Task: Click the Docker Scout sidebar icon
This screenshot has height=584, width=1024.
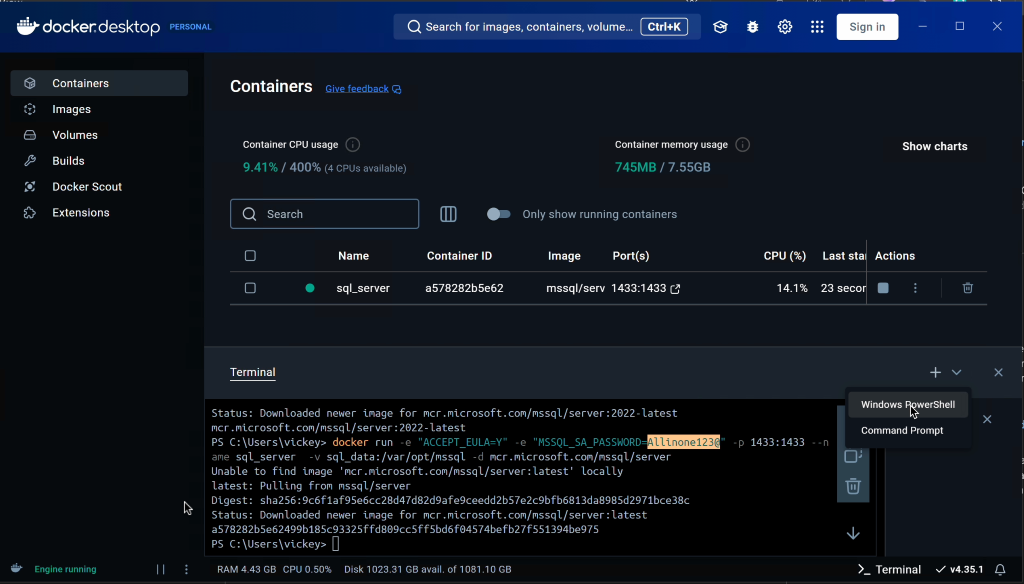Action: tap(29, 187)
